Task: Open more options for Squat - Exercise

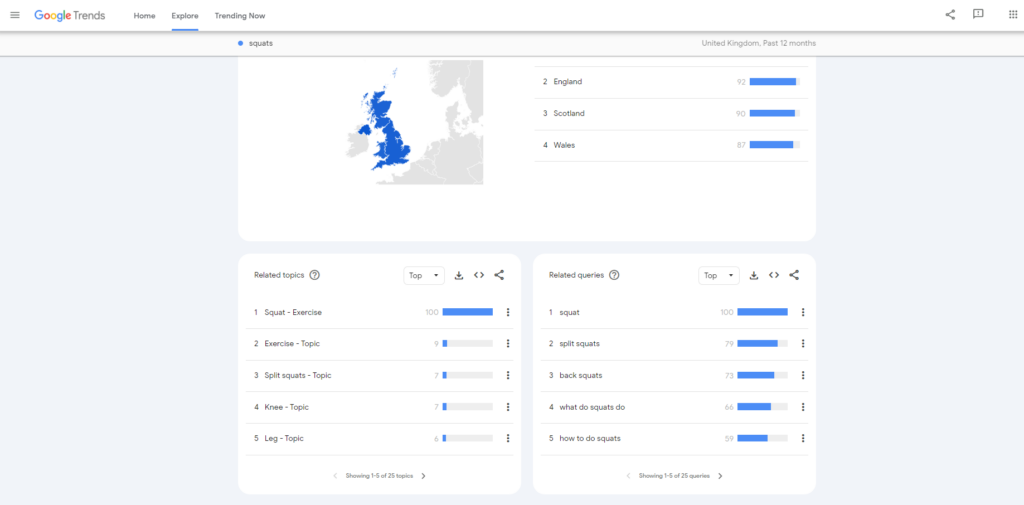Action: [x=508, y=312]
